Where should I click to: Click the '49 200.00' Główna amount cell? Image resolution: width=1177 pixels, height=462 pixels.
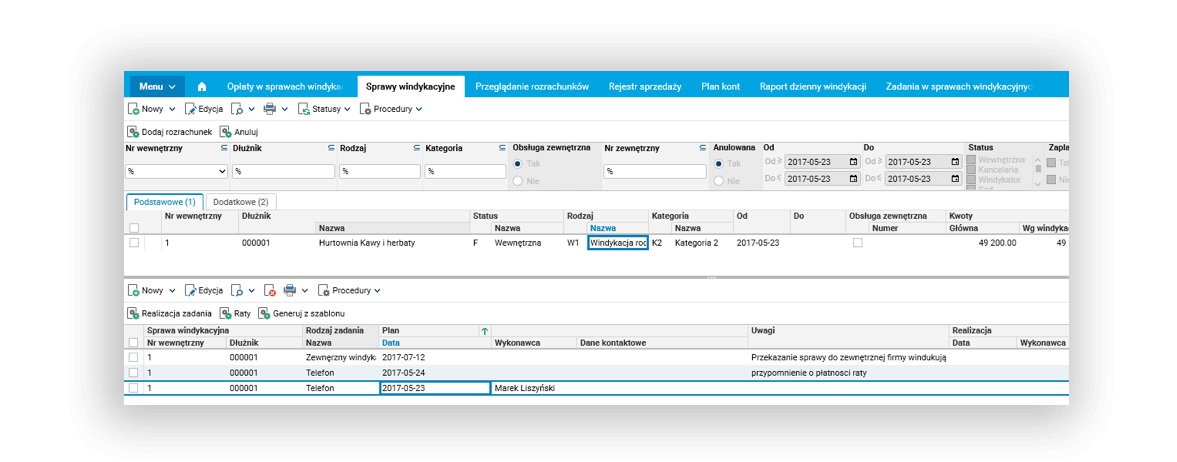[982, 243]
